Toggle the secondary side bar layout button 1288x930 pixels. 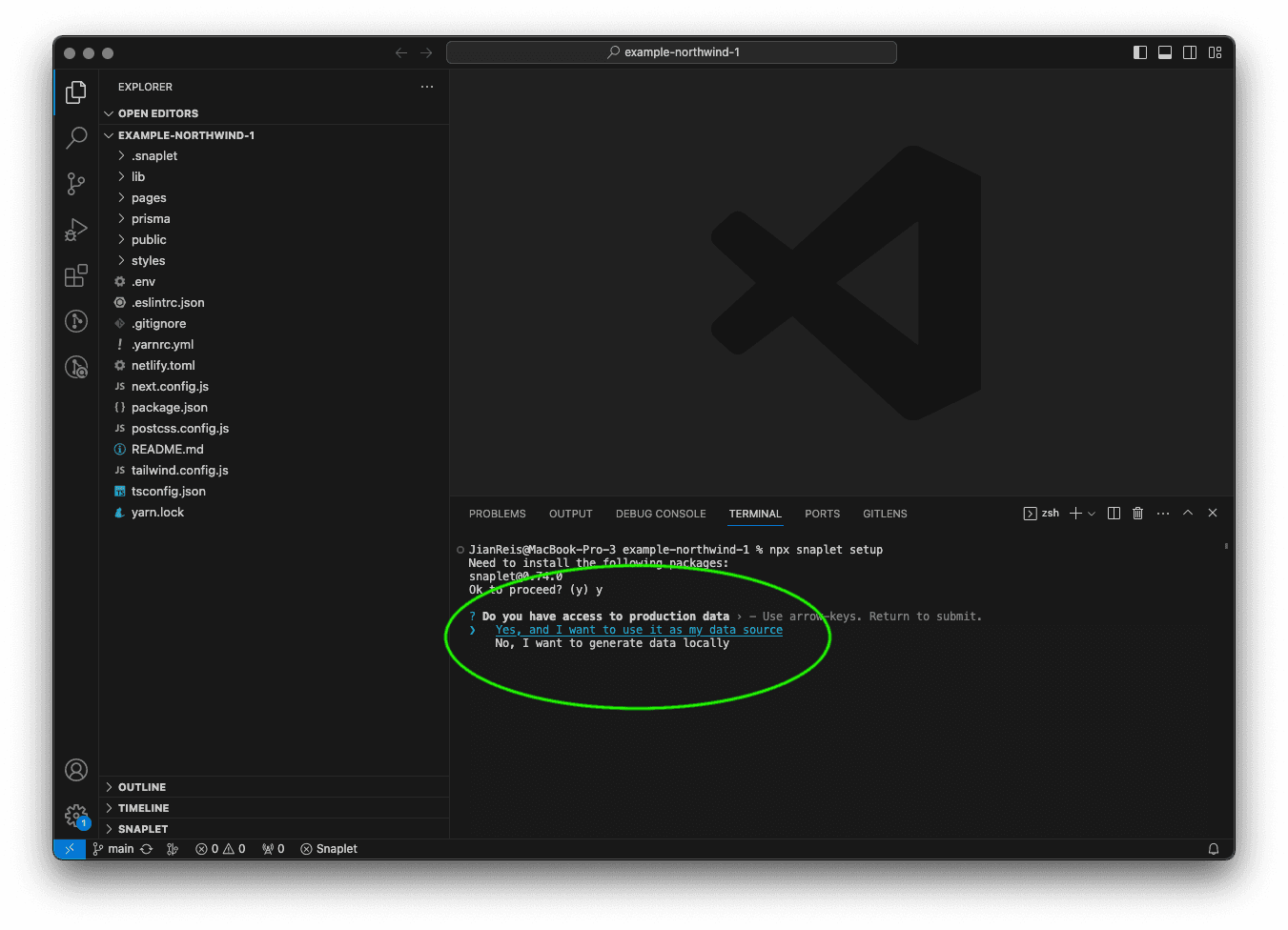[1190, 52]
